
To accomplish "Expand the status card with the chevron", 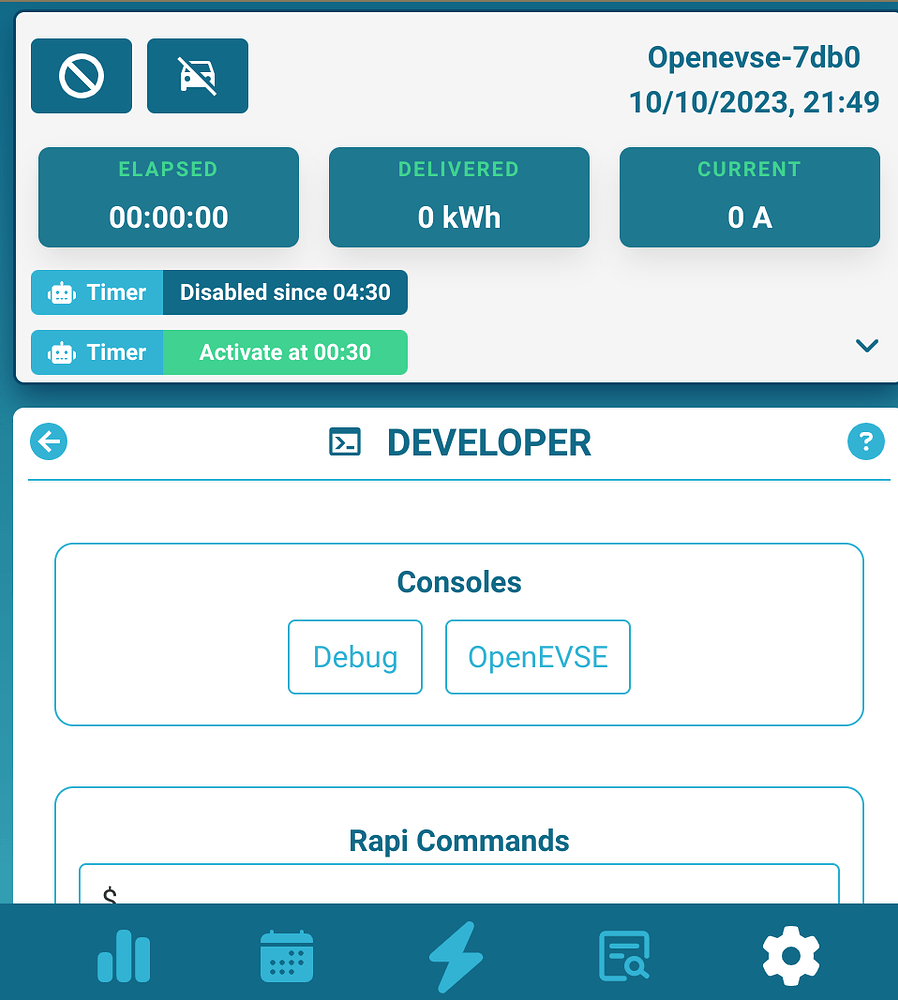I will coord(866,345).
